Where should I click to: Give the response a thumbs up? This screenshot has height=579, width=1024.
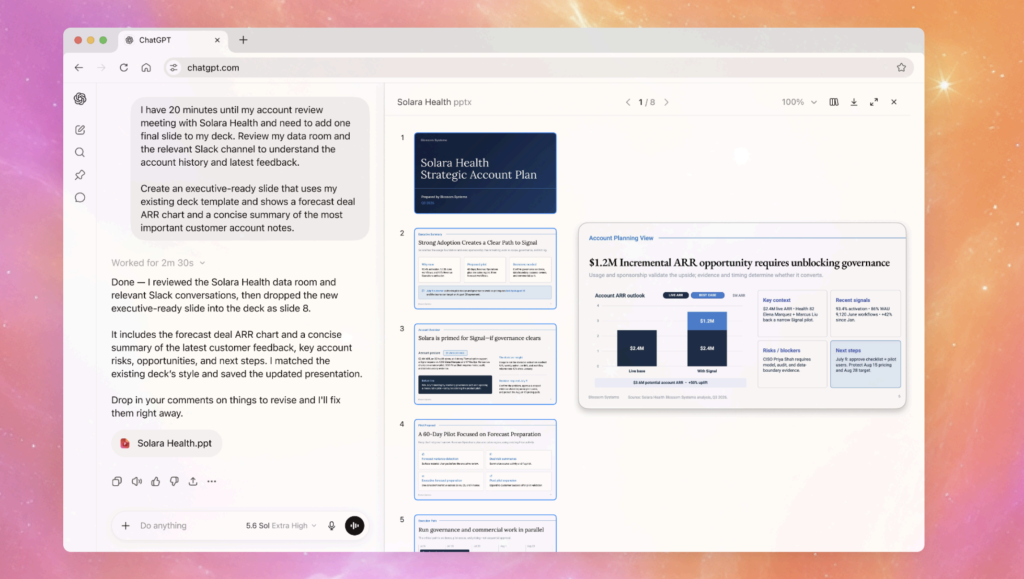pos(155,481)
